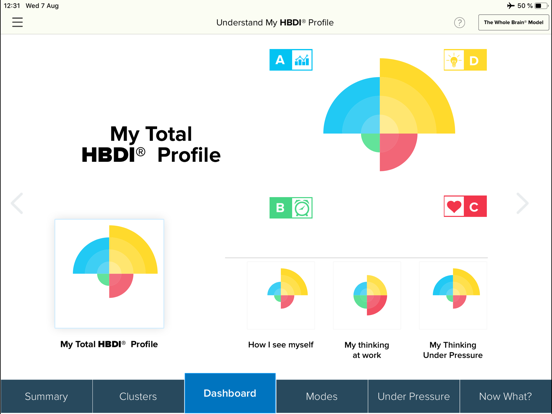
Task: Switch to the Summary tab
Action: pos(46,396)
